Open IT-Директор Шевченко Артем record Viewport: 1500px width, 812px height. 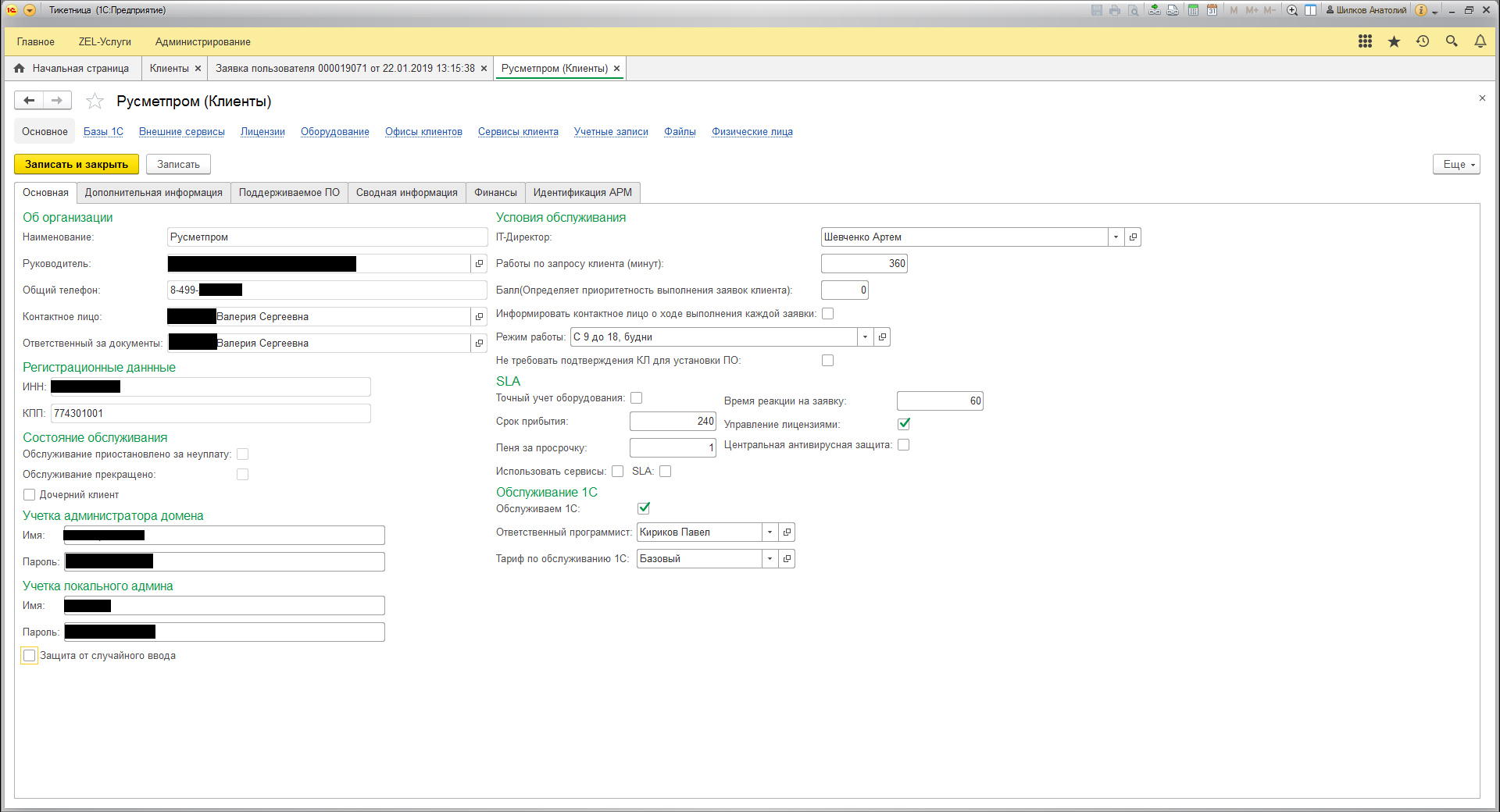[x=1133, y=237]
